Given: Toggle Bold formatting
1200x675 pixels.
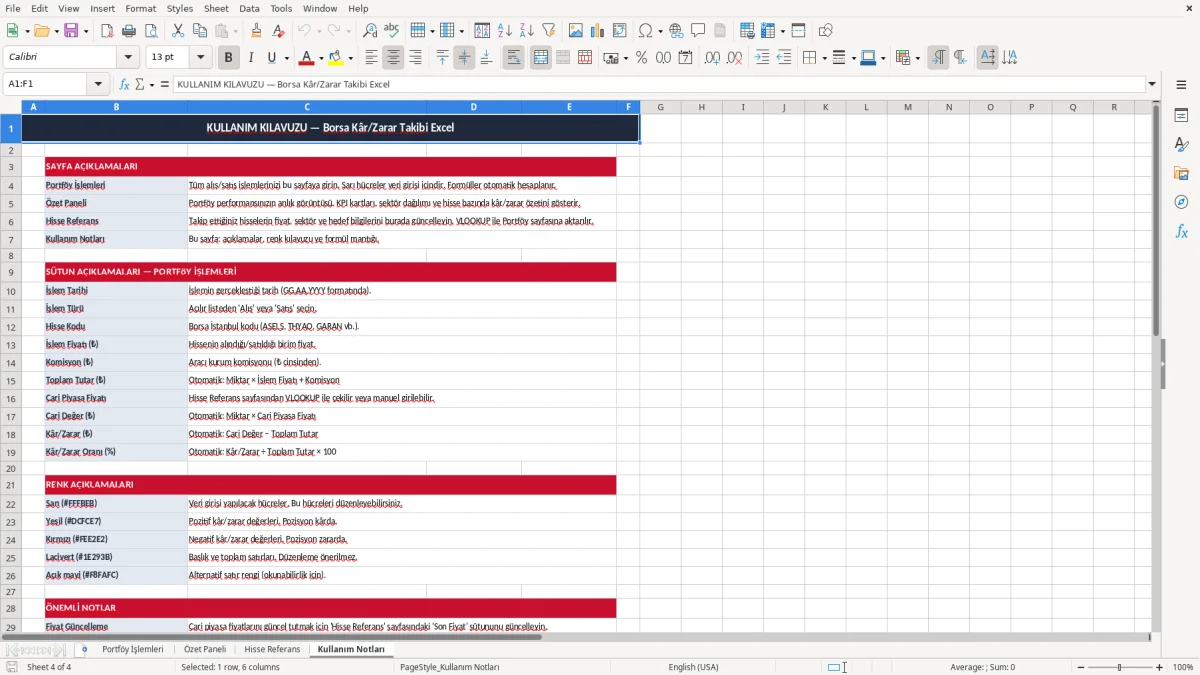Looking at the screenshot, I should click(228, 58).
